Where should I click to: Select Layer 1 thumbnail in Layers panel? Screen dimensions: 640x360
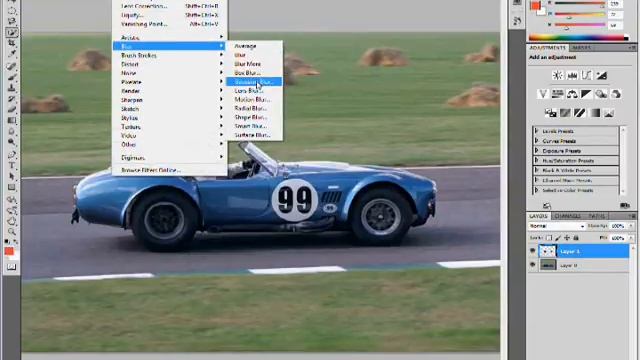coord(547,251)
